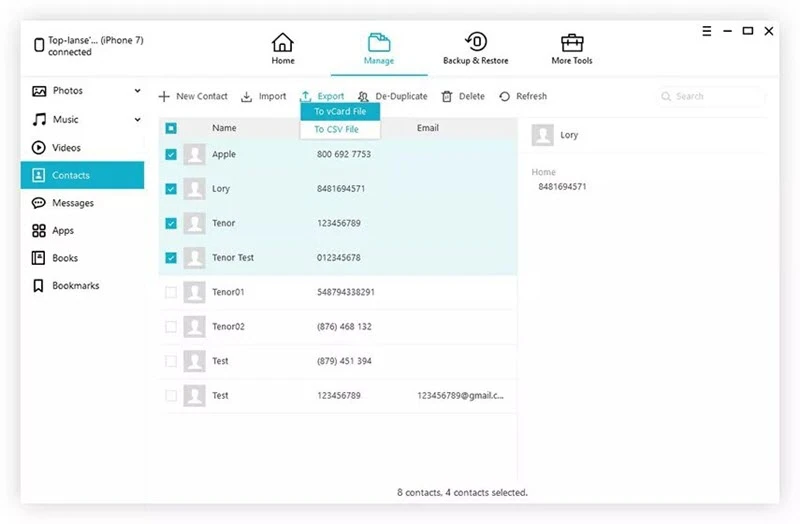
Task: Click the Refresh circular arrow icon
Action: 505,96
